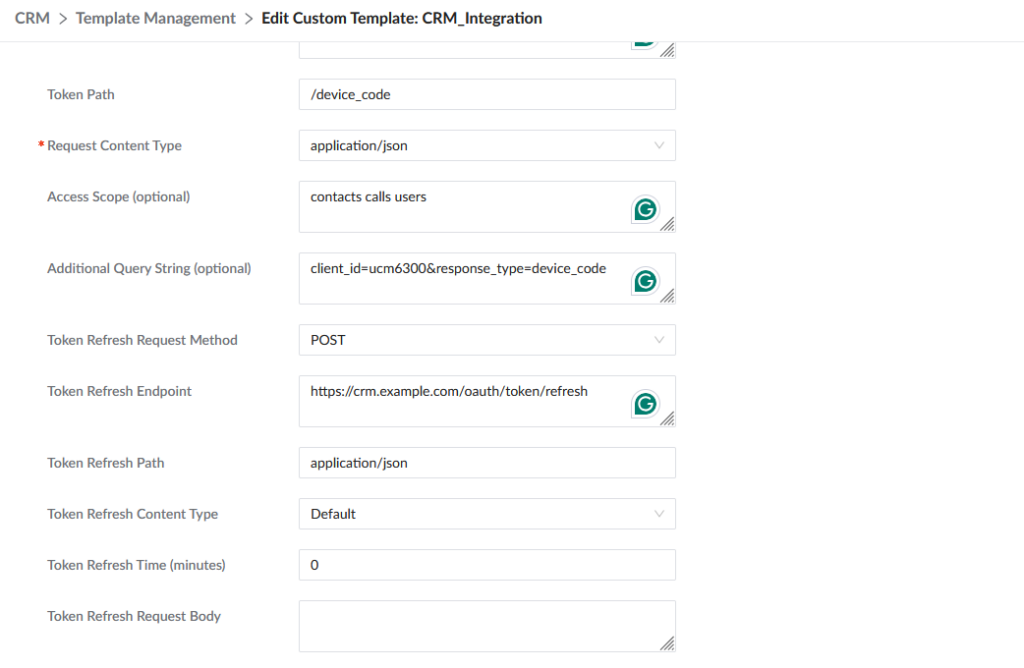This screenshot has height=668, width=1024.
Task: Grab resize handle of Token Refresh Request Body textarea
Action: coord(667,644)
